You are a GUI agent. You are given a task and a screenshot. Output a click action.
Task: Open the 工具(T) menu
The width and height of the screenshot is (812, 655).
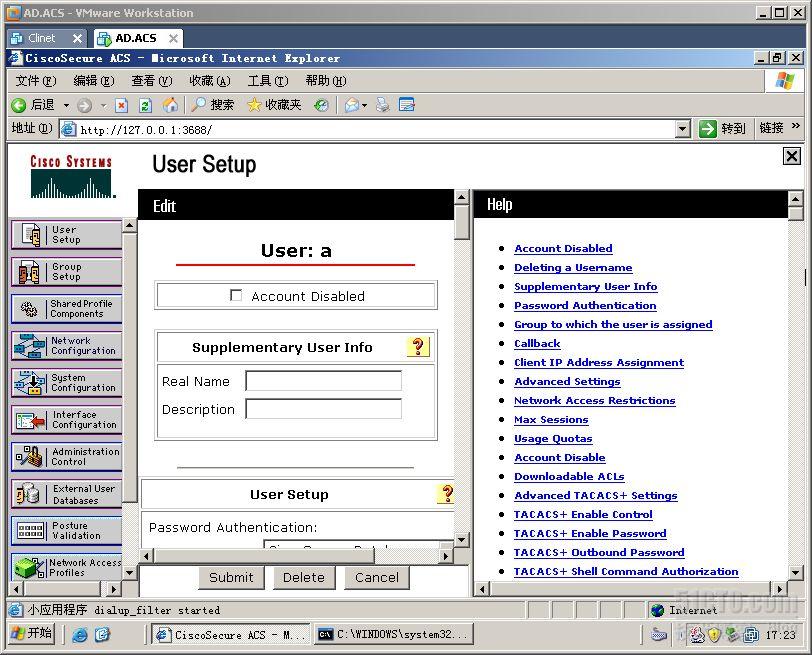click(268, 81)
